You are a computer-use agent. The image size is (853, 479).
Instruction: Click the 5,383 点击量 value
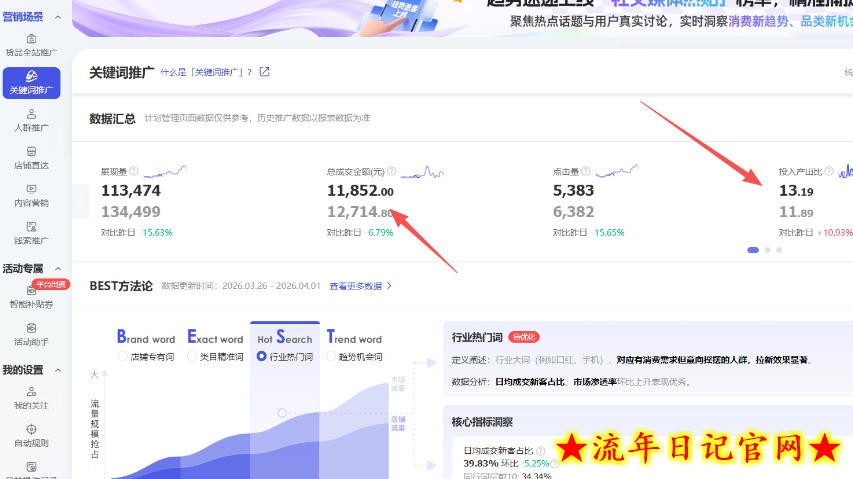[573, 191]
